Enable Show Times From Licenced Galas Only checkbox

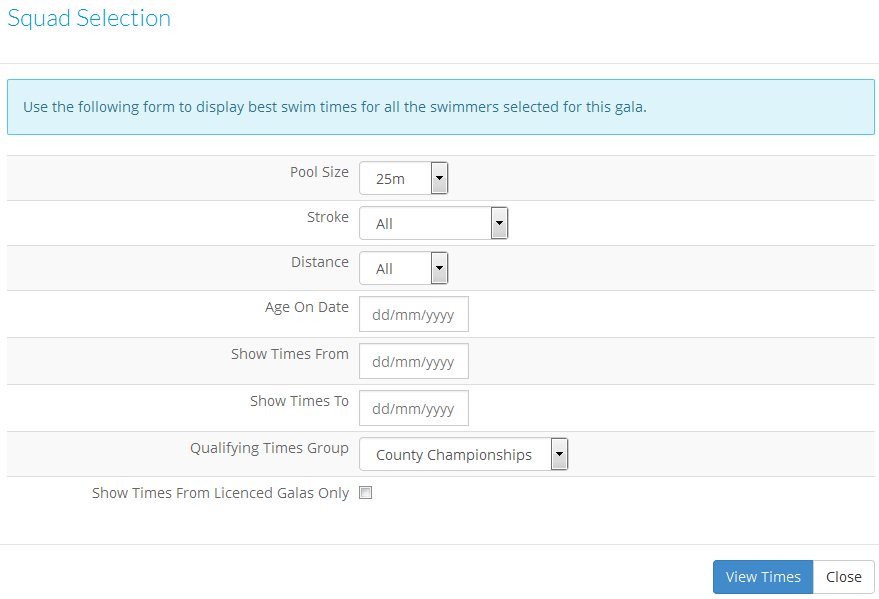coord(366,493)
